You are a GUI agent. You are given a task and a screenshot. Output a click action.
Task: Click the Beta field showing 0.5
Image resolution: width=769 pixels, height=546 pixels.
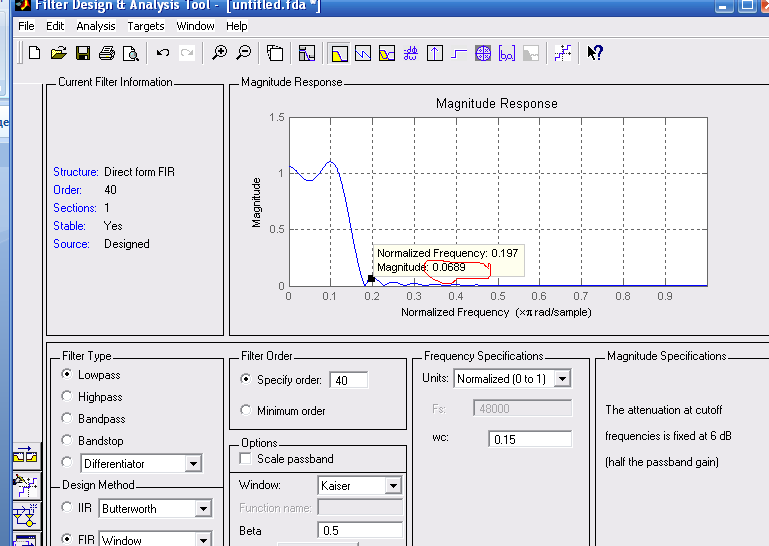point(360,530)
